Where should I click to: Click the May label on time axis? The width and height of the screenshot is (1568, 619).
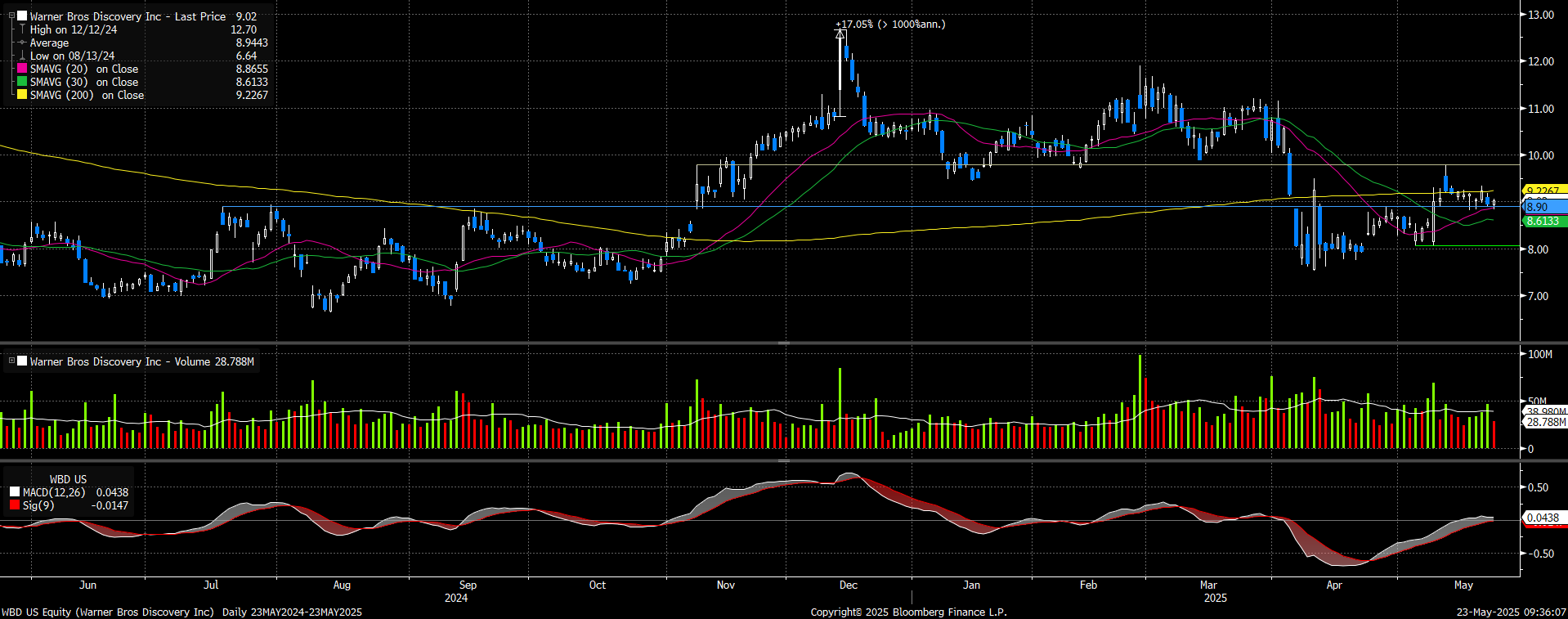click(1463, 585)
